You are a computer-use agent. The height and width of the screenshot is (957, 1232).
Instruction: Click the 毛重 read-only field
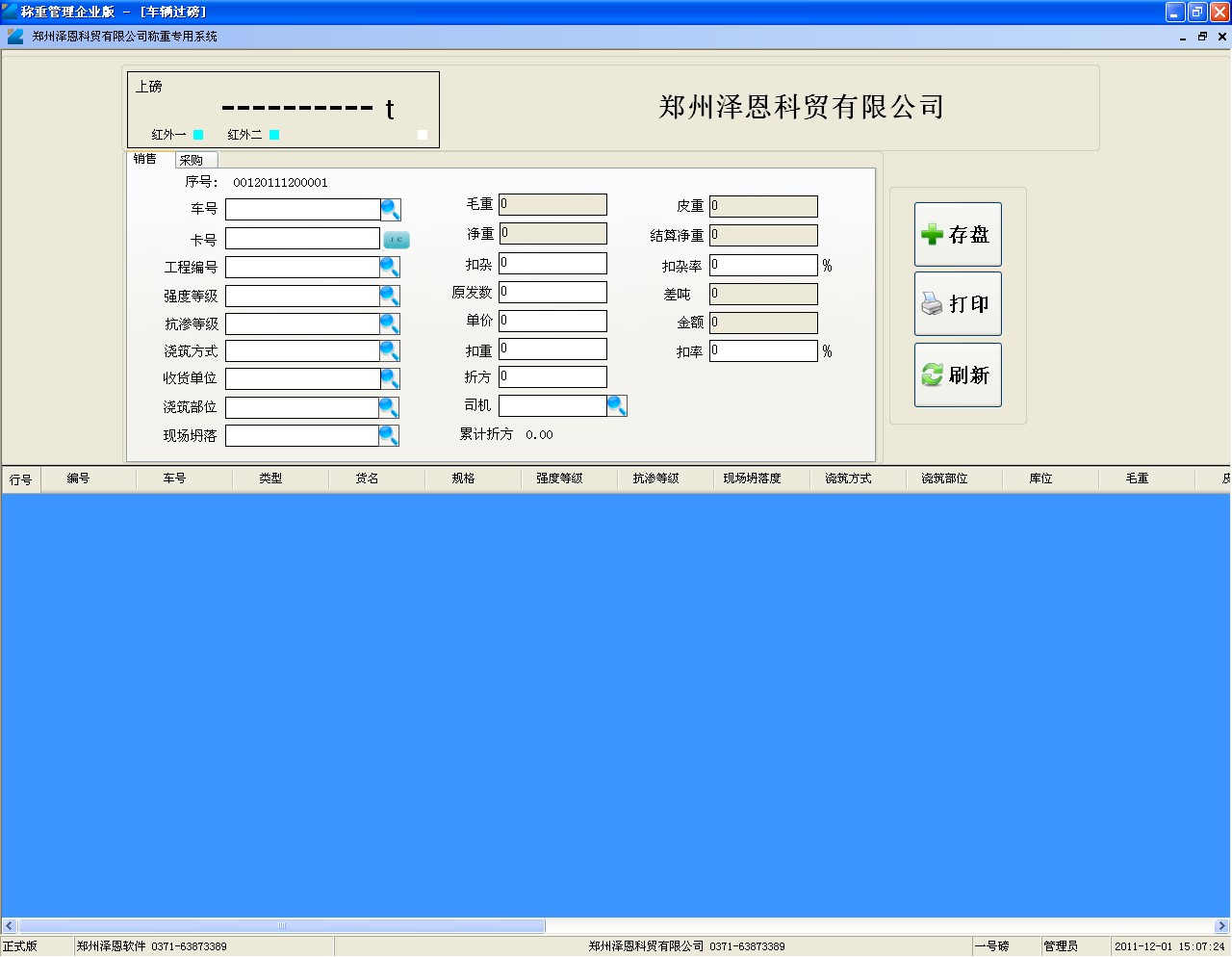click(x=552, y=204)
